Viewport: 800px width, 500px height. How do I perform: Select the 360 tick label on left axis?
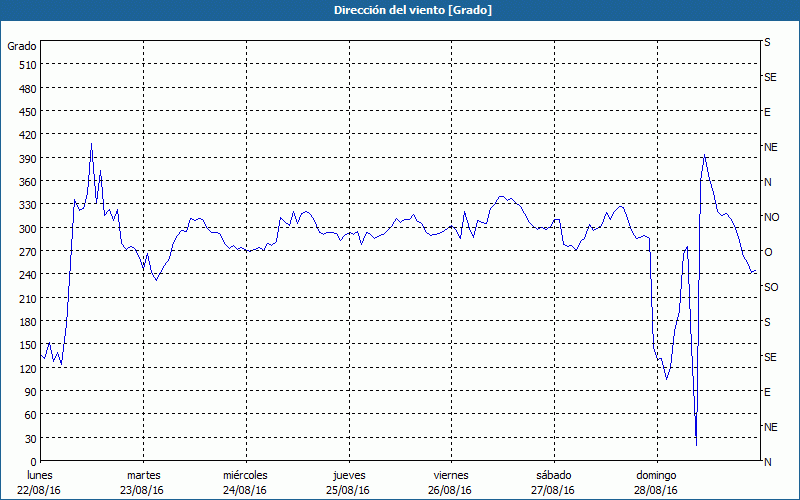pyautogui.click(x=27, y=182)
